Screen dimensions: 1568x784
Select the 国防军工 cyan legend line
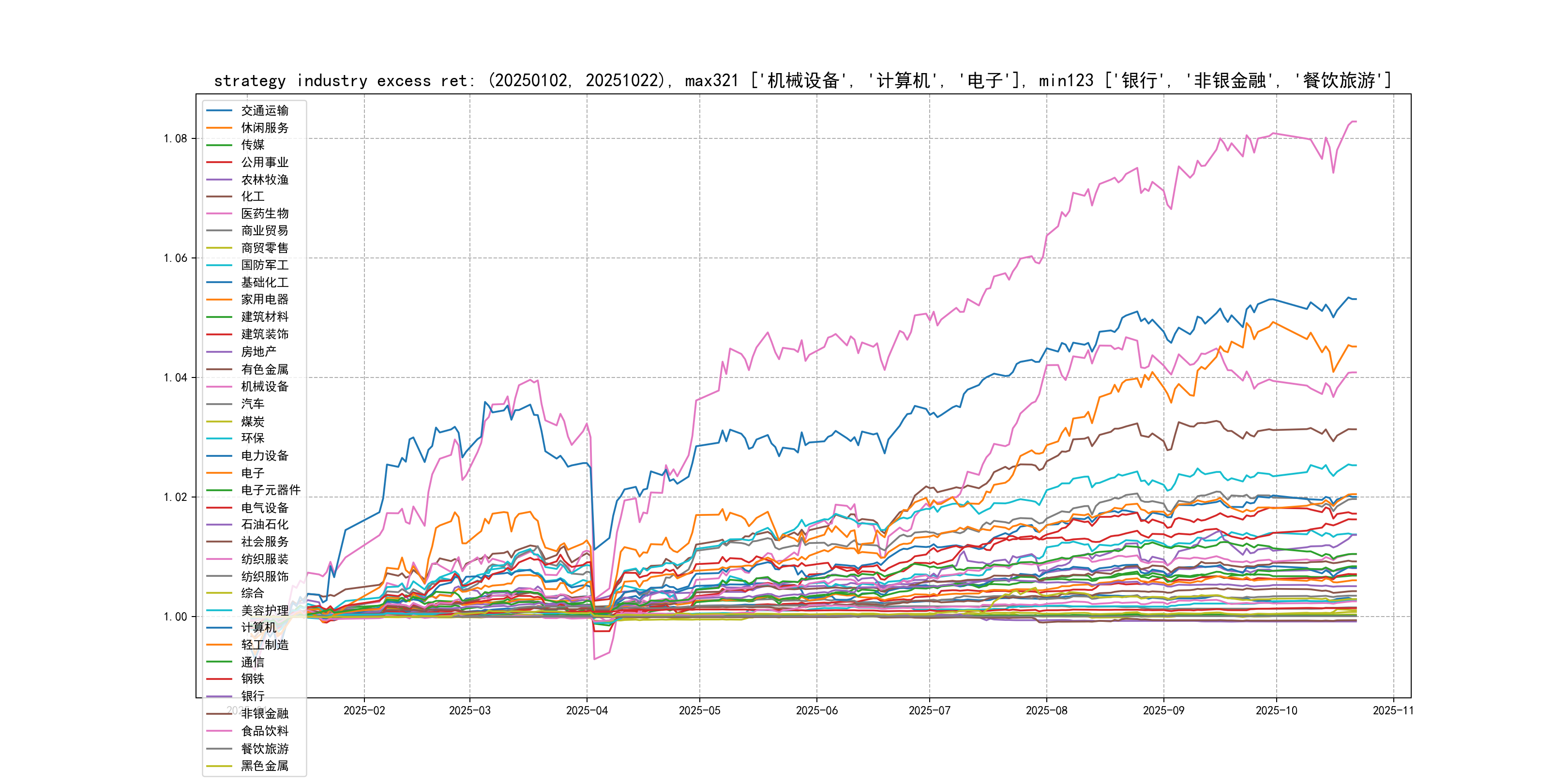pyautogui.click(x=219, y=265)
